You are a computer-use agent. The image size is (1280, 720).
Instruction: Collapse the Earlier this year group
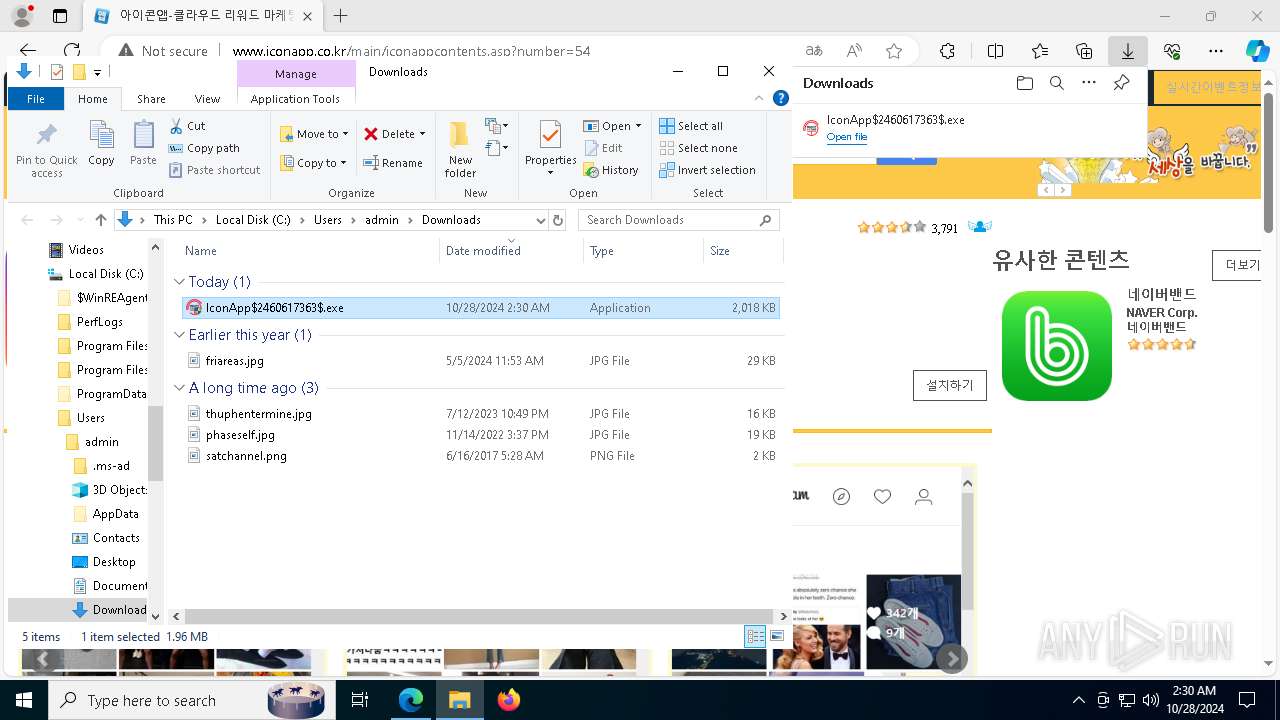(x=179, y=335)
